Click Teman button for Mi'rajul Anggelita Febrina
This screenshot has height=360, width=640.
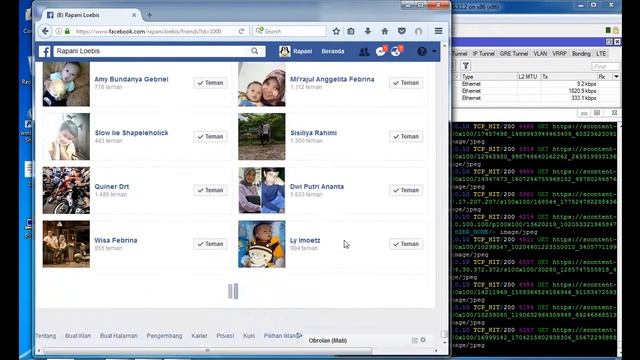tap(406, 83)
